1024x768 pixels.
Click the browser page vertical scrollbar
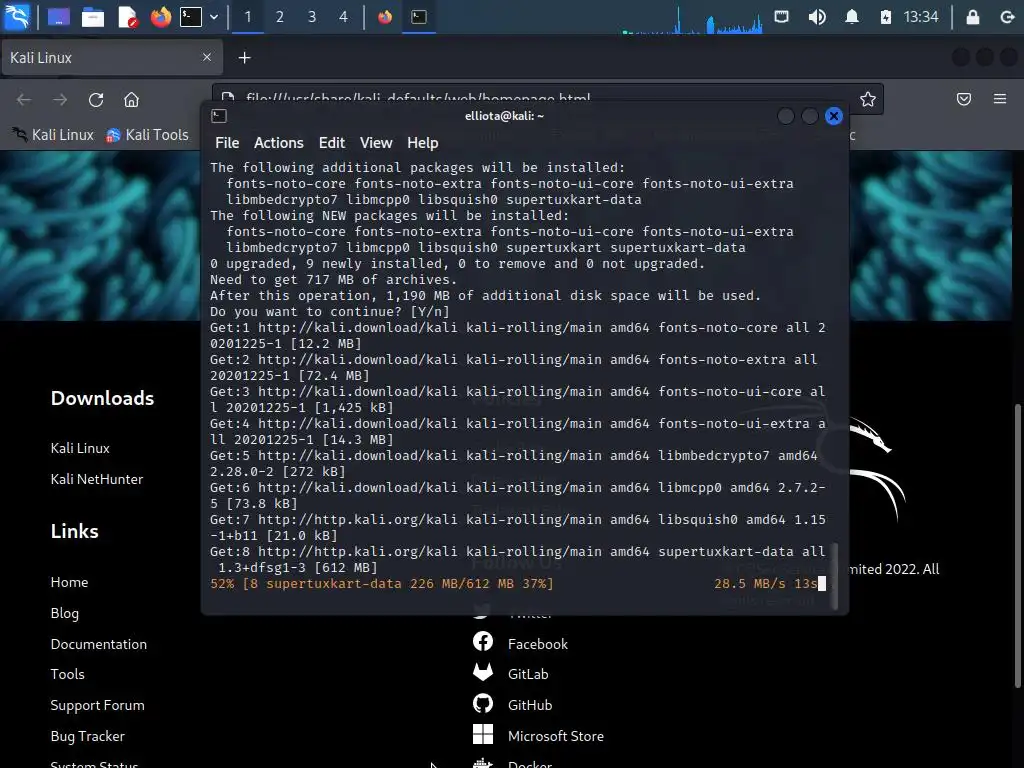[1017, 545]
